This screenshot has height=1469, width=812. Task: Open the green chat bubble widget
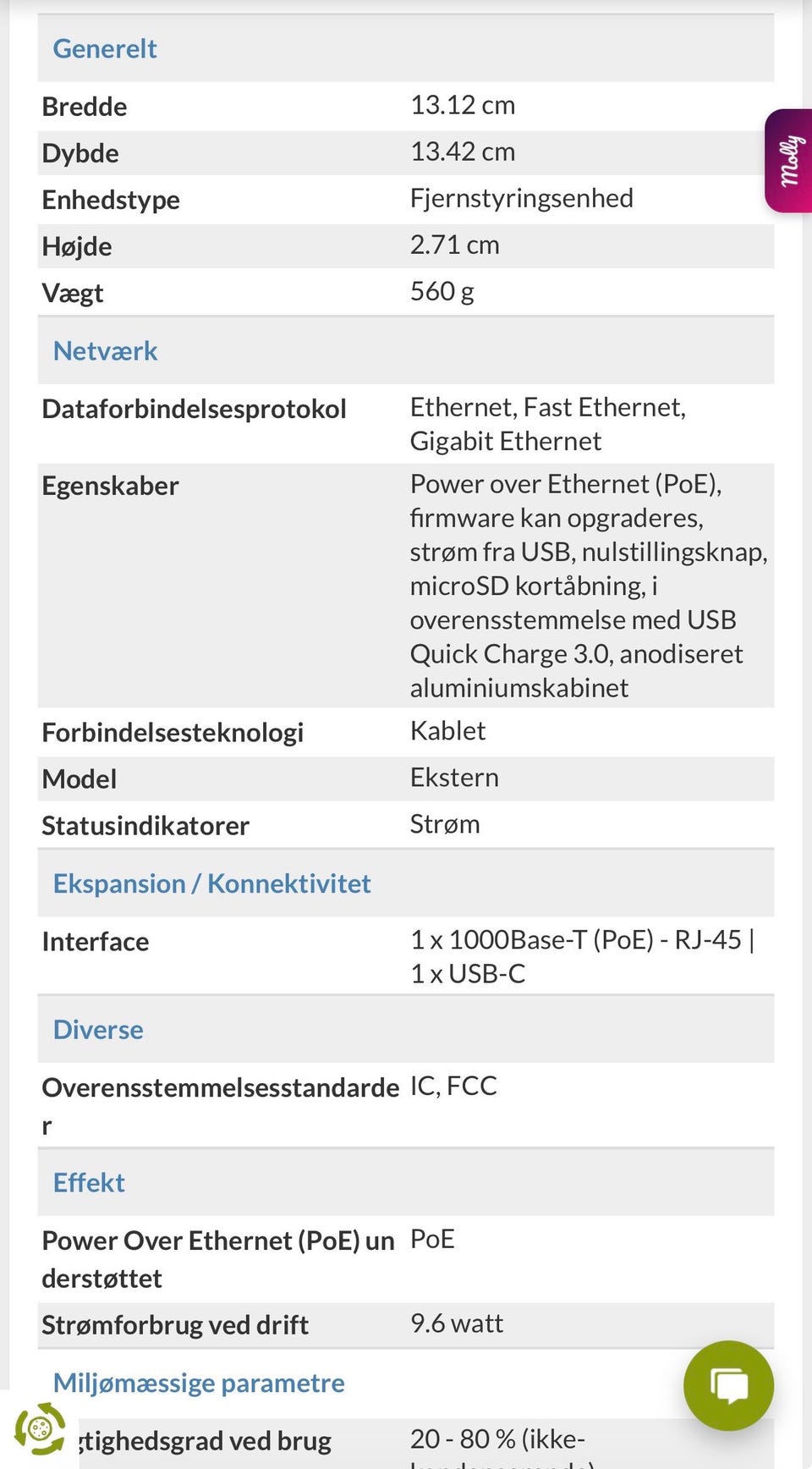[x=728, y=1385]
